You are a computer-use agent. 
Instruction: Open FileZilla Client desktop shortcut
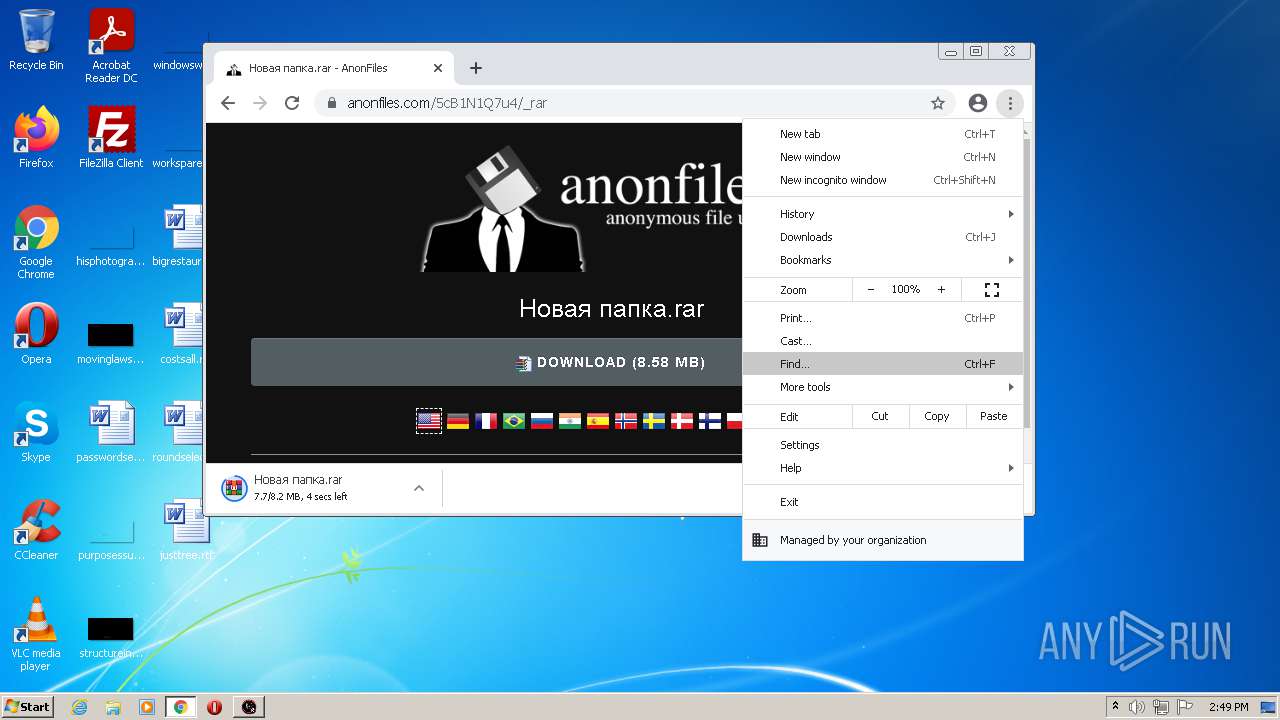pyautogui.click(x=111, y=138)
